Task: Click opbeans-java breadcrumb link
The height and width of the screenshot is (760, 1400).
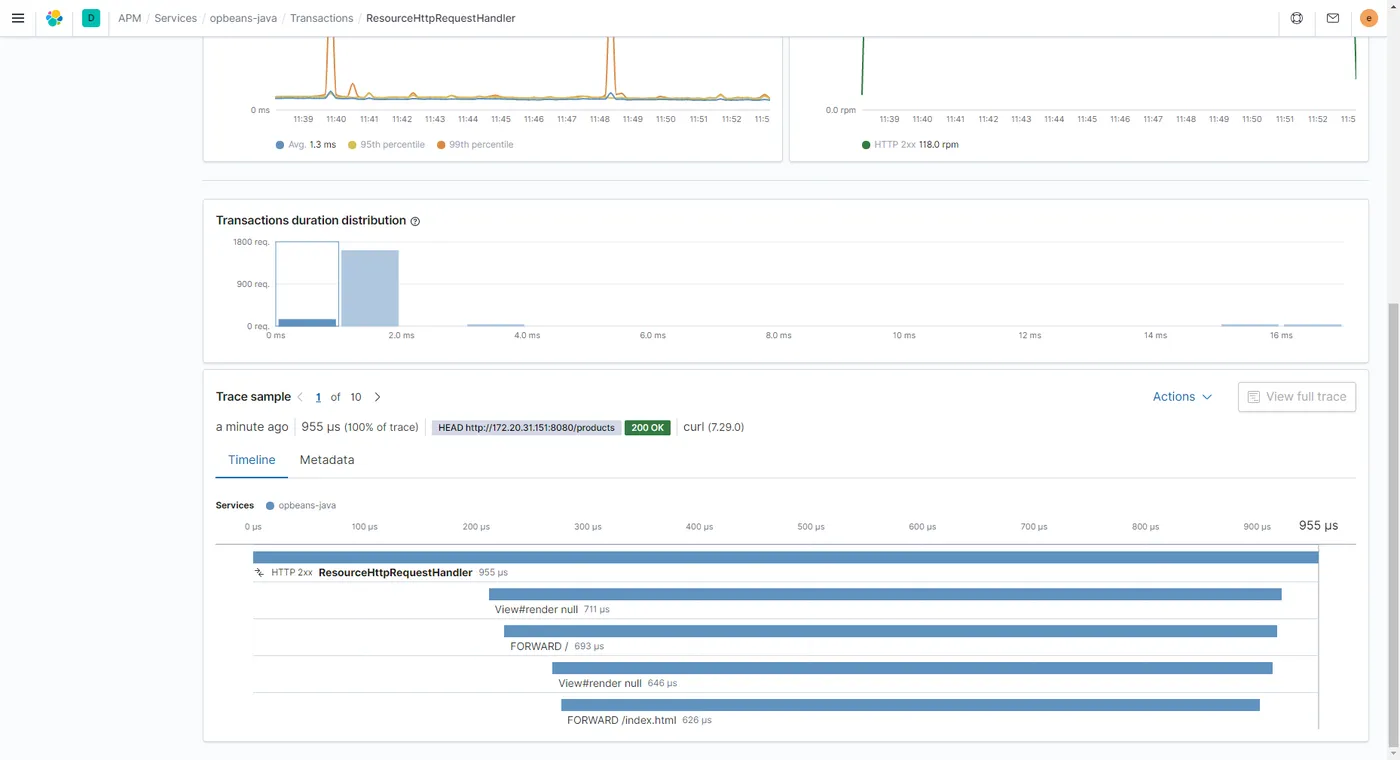Action: pyautogui.click(x=243, y=18)
